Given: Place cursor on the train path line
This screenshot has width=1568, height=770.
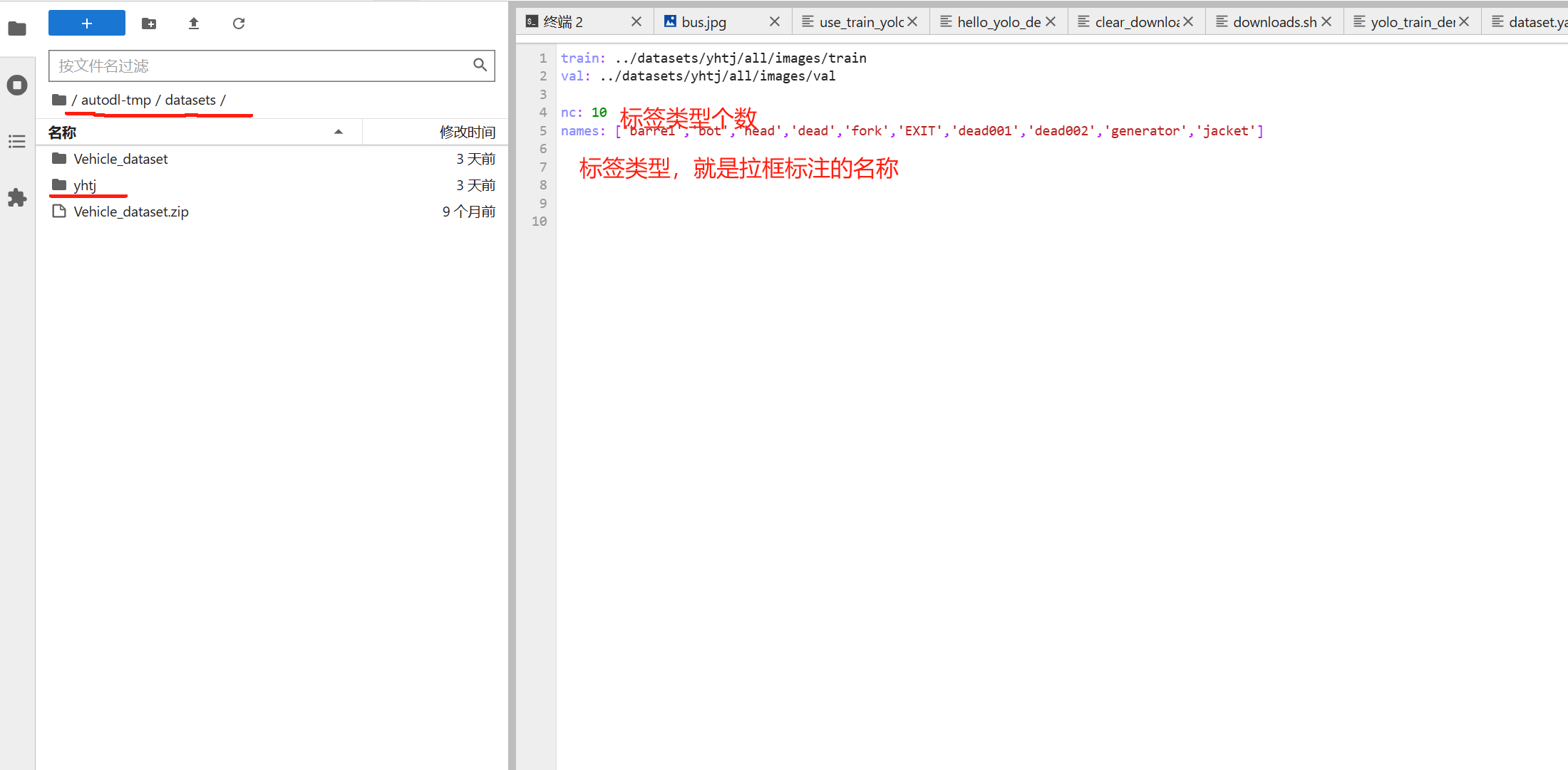Looking at the screenshot, I should (713, 58).
